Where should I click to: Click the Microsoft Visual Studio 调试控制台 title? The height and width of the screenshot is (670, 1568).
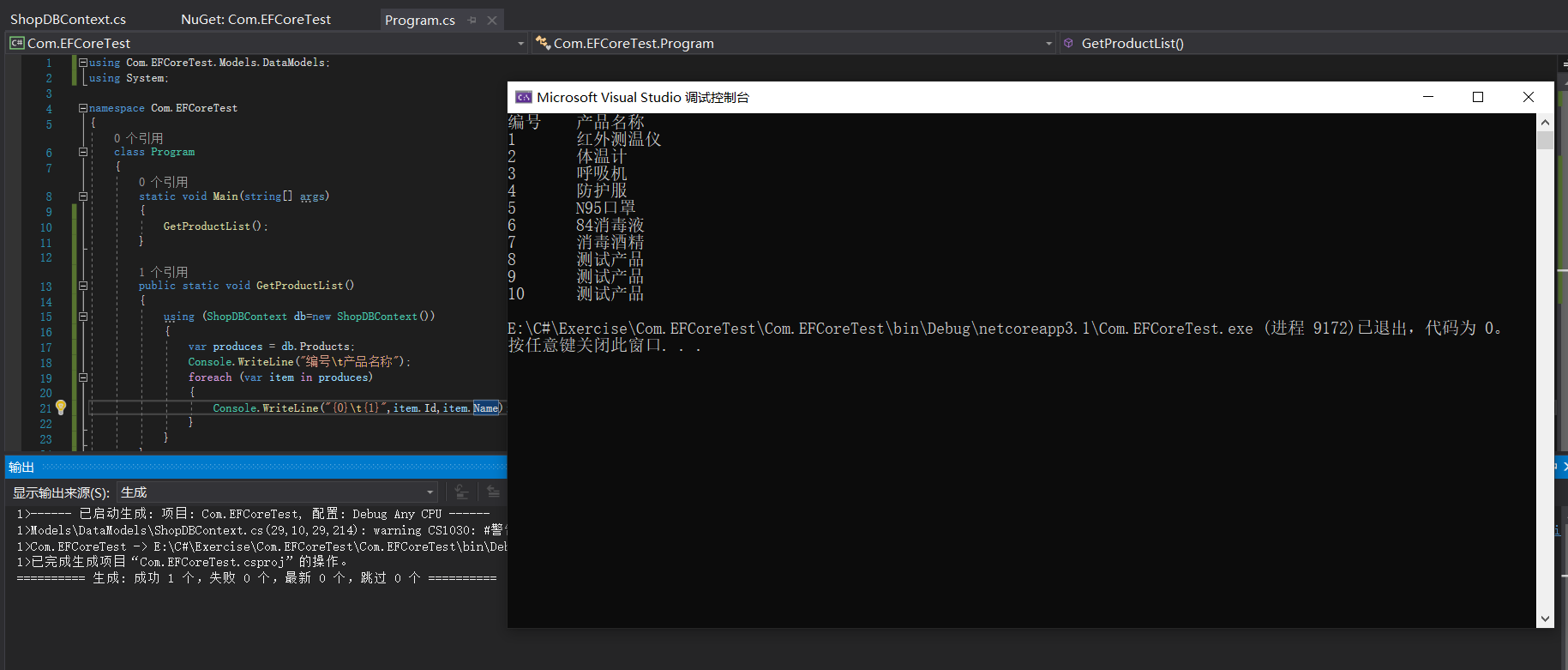coord(643,97)
